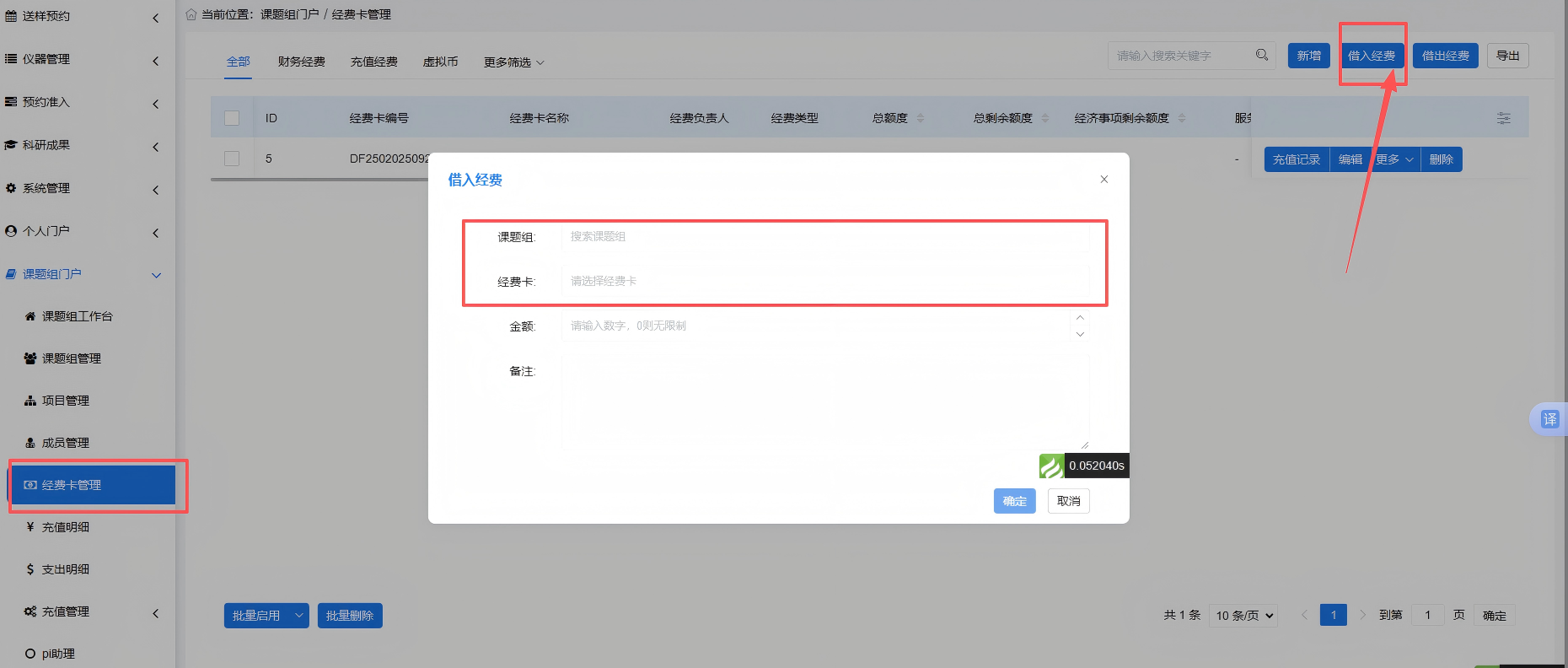
Task: Open the 10 条/页 page size dropdown
Action: coord(1243,616)
